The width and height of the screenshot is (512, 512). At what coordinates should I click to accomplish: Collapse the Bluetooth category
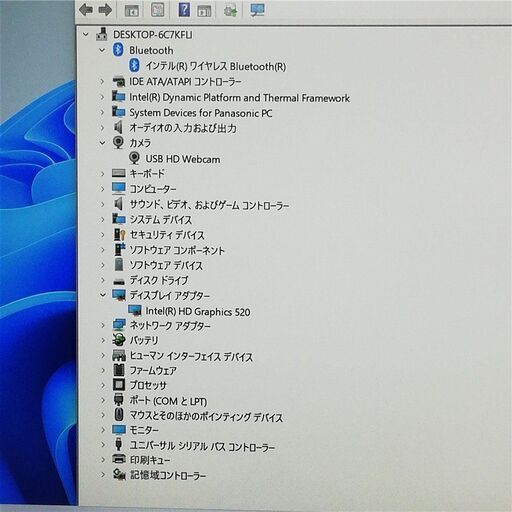(102, 50)
